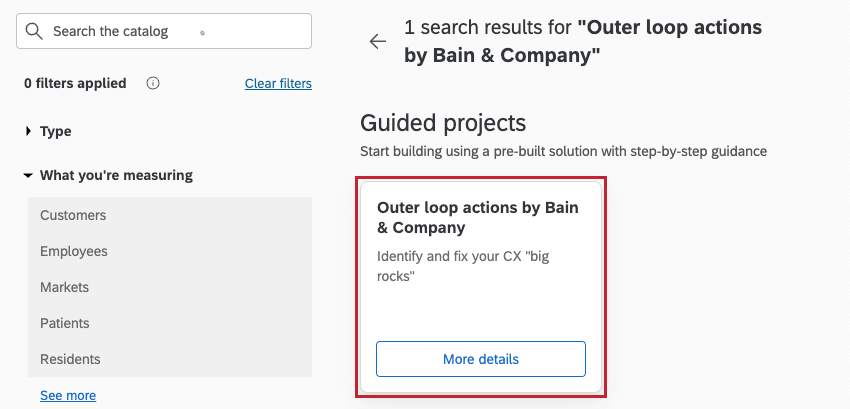Select the Employees filter option

point(74,251)
